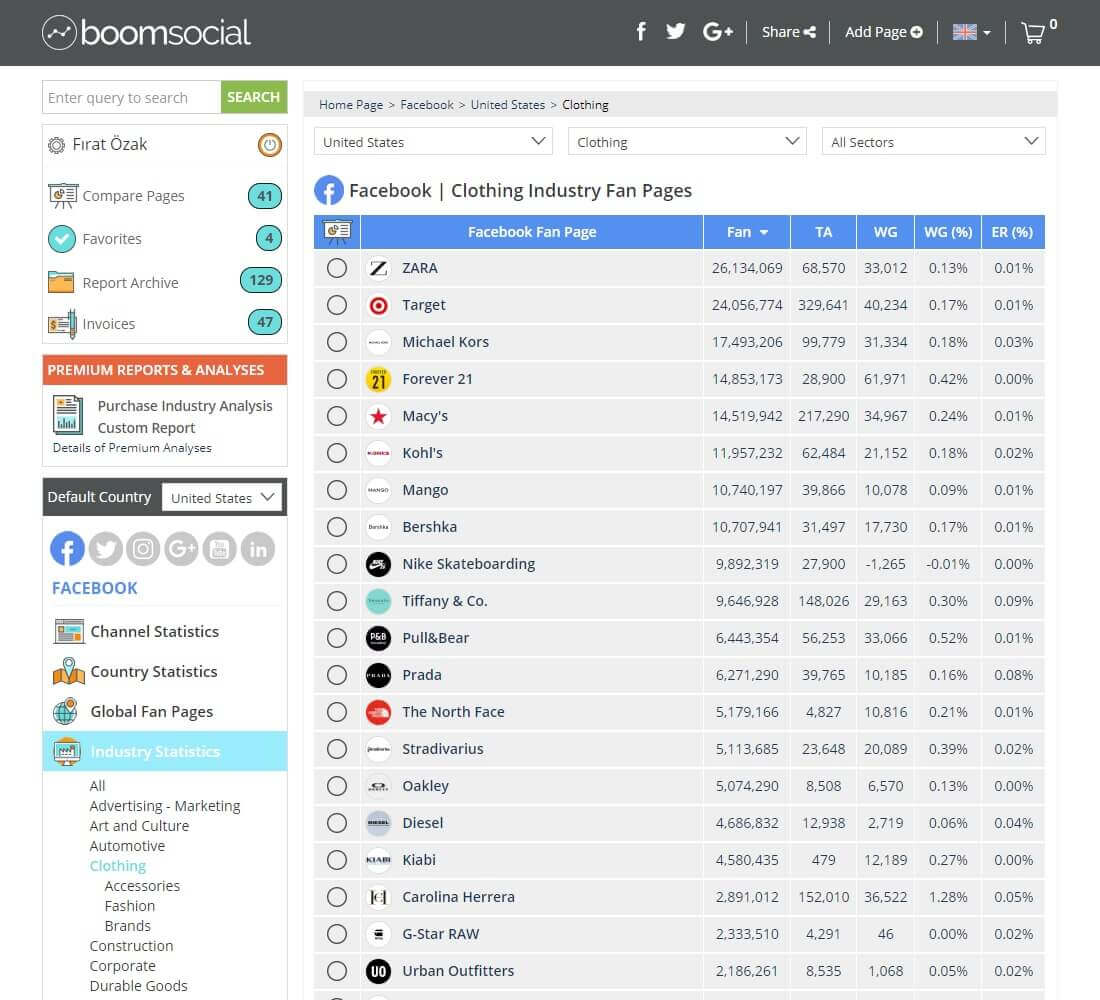Click the search query input field

[x=132, y=97]
